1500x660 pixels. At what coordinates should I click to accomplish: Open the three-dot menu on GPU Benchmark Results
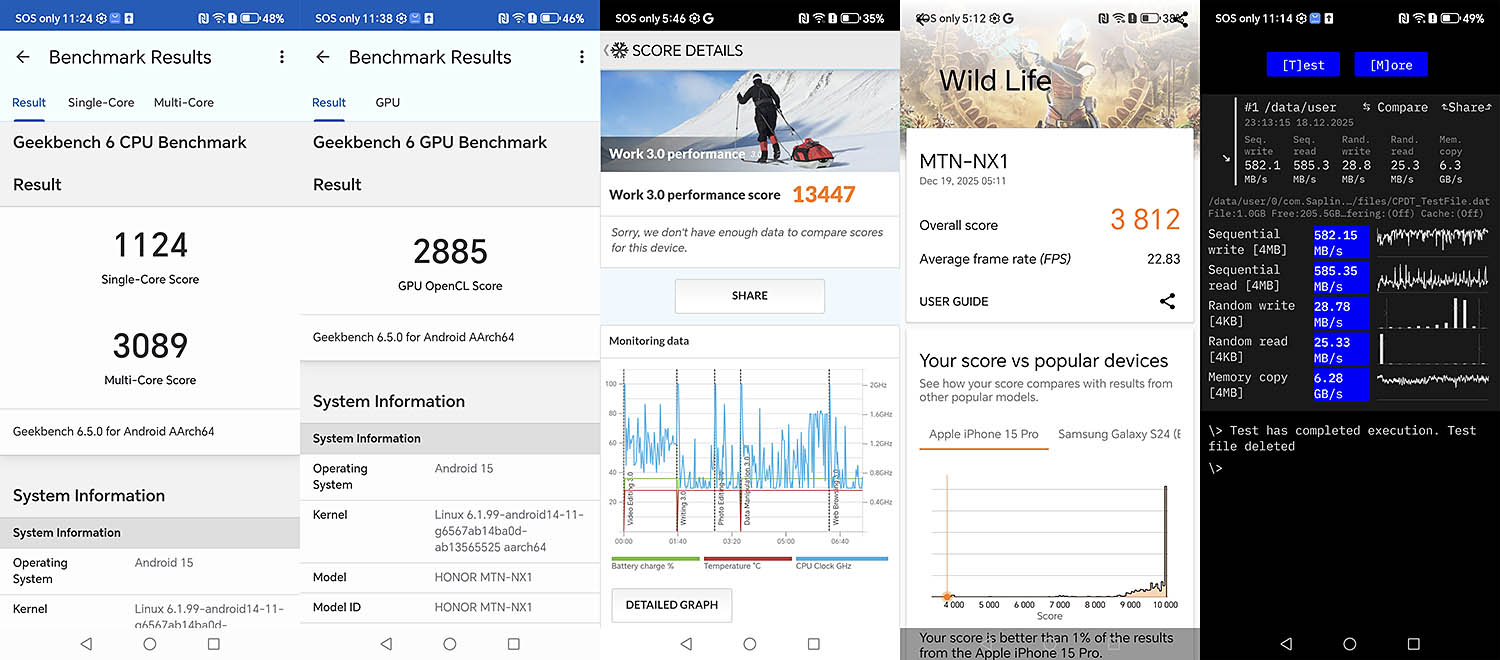[x=582, y=58]
